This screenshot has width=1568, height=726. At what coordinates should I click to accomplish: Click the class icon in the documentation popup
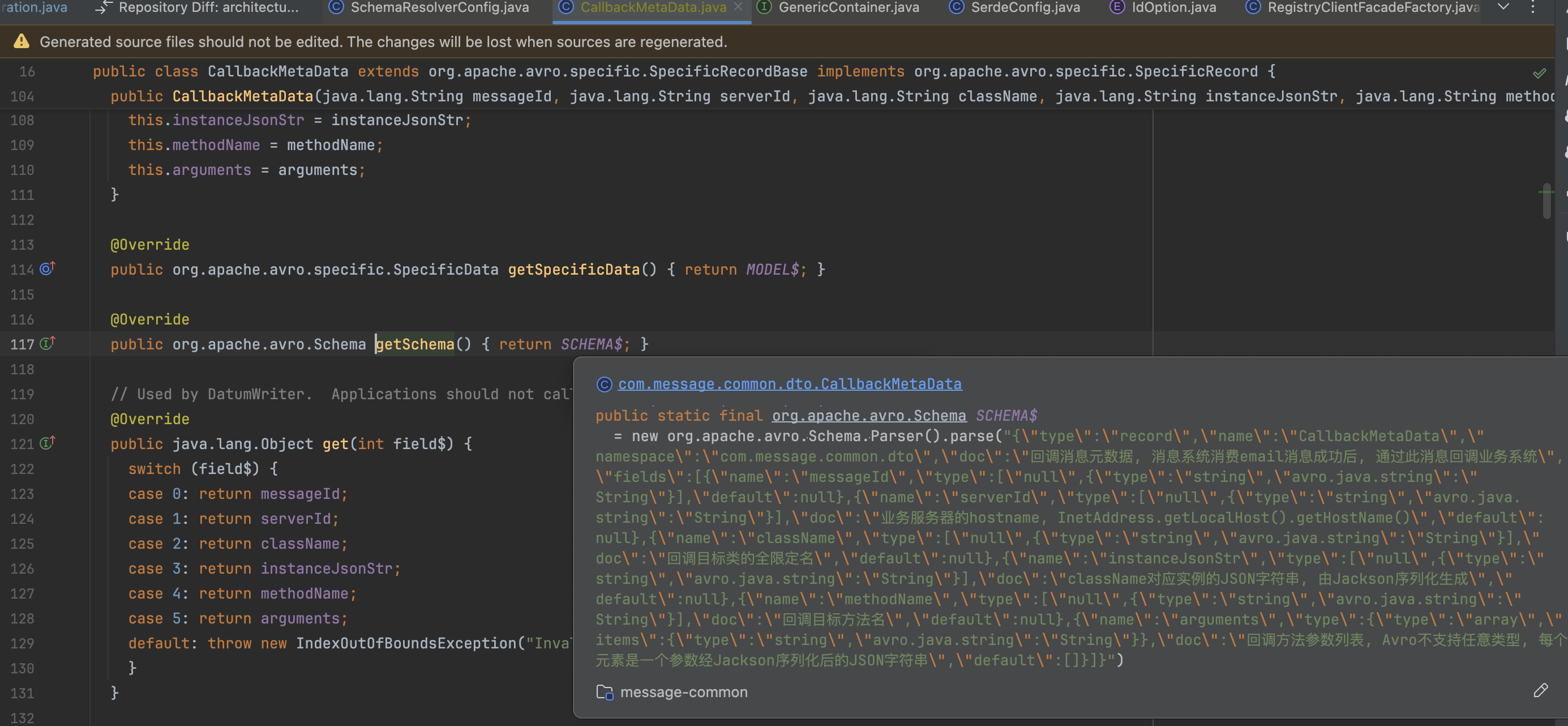point(604,384)
